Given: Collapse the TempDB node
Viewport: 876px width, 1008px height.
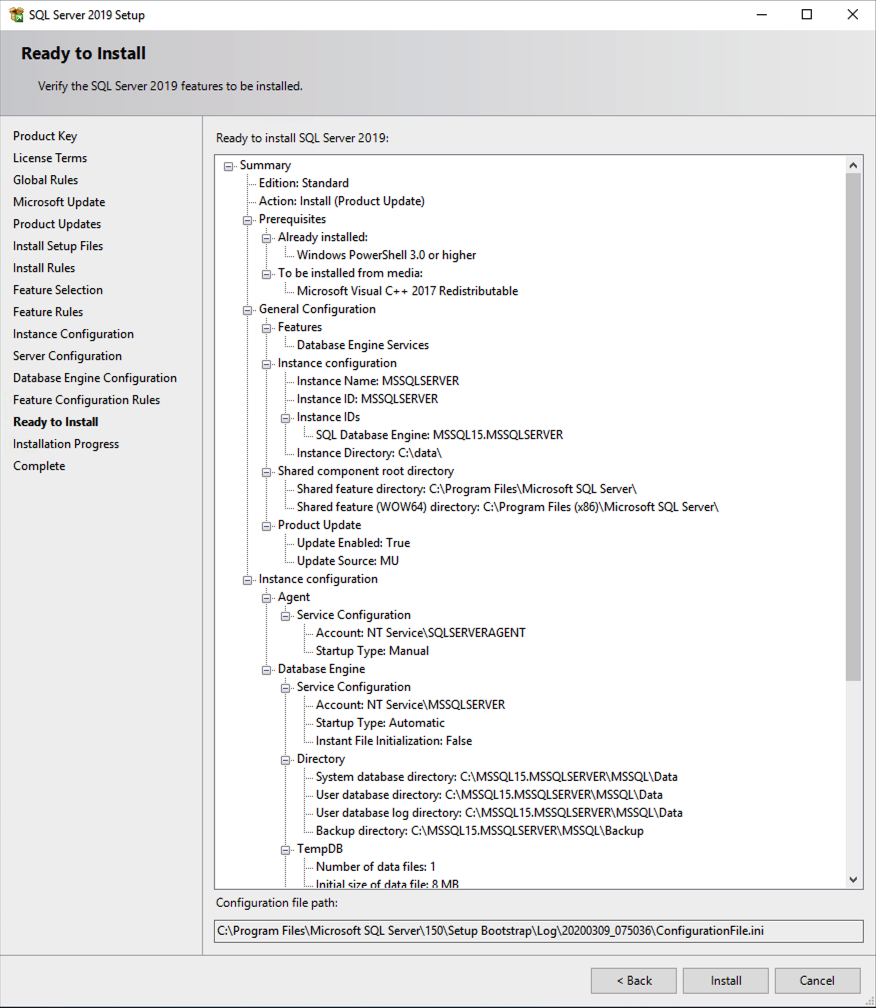Looking at the screenshot, I should click(285, 850).
